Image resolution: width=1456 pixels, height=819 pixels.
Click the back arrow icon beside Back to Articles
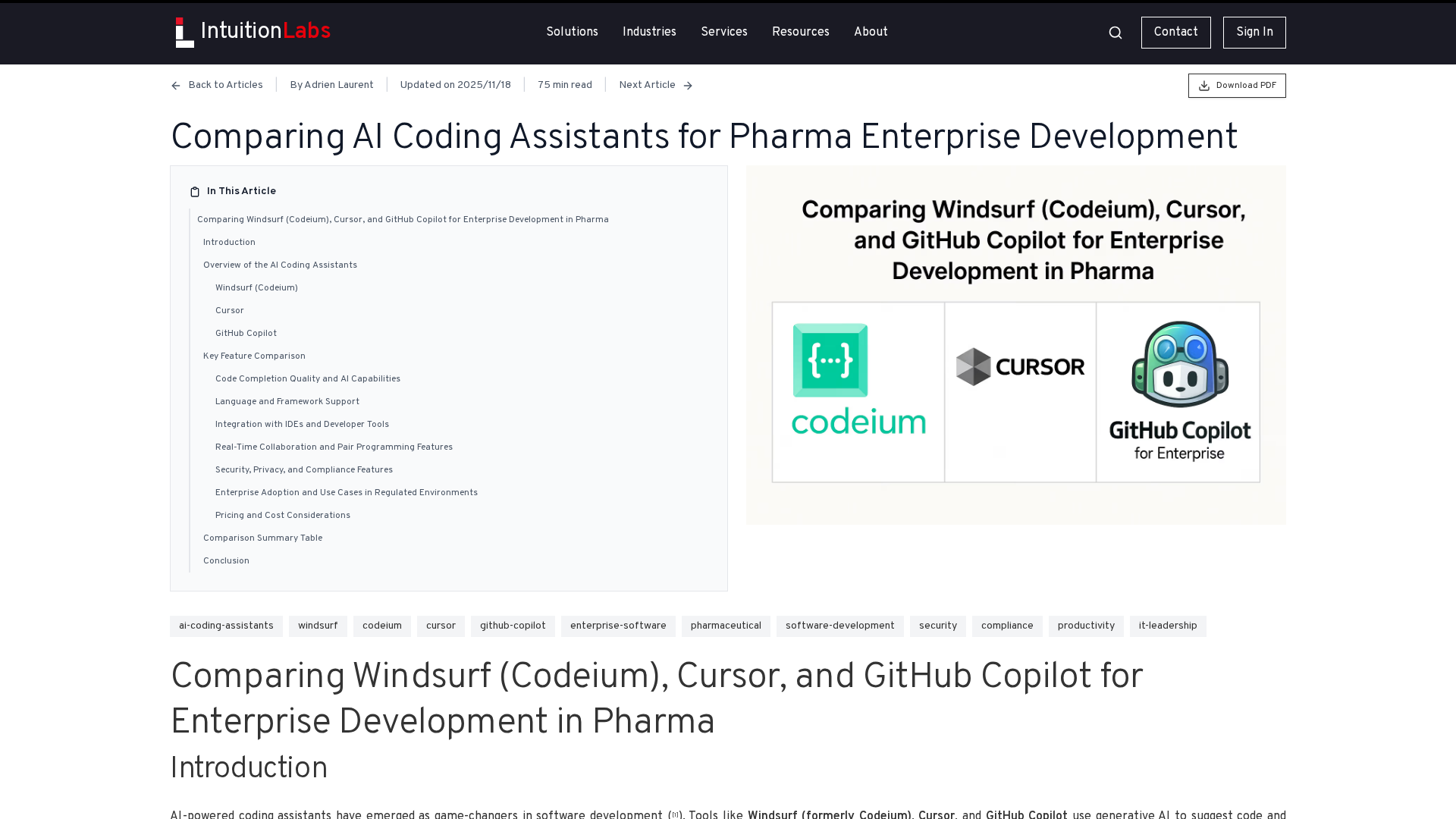(x=176, y=86)
